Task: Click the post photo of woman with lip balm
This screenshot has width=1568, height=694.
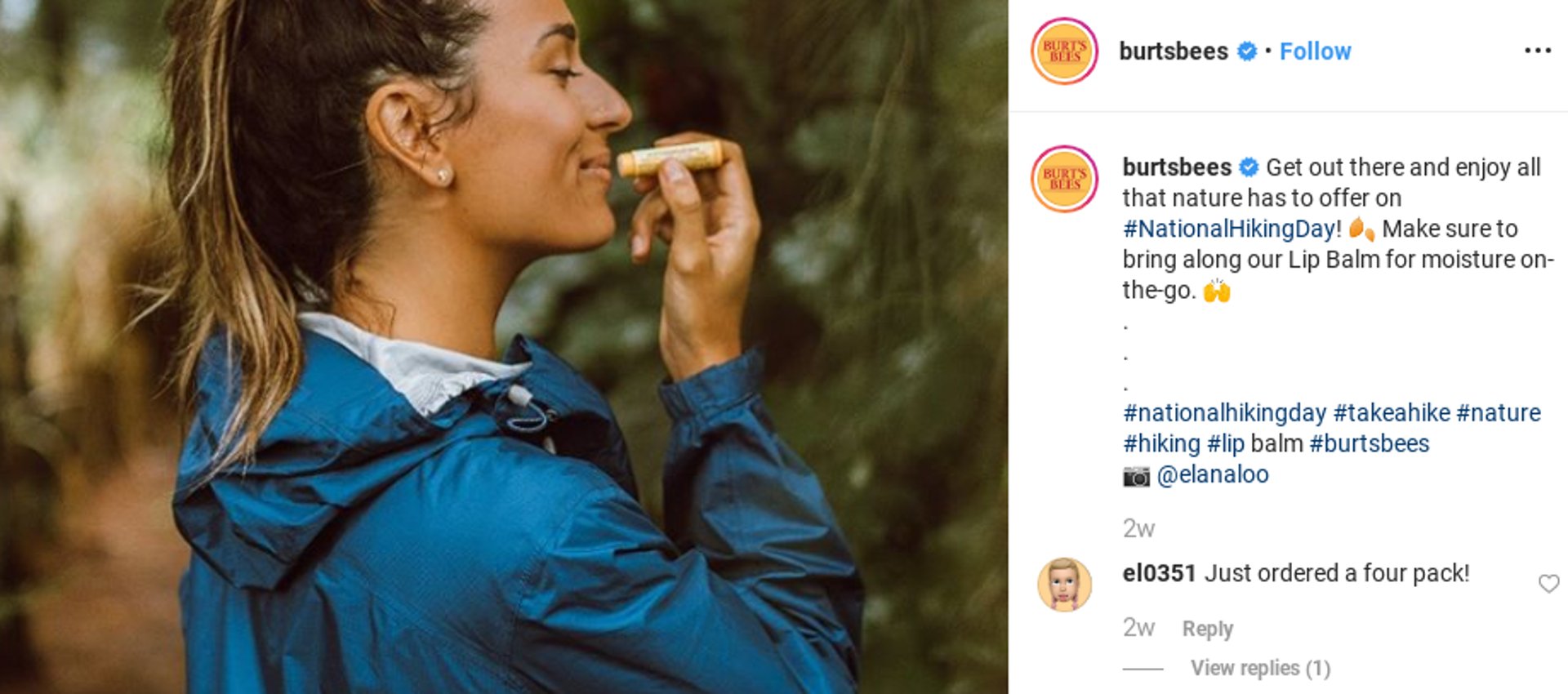Action: tap(504, 347)
